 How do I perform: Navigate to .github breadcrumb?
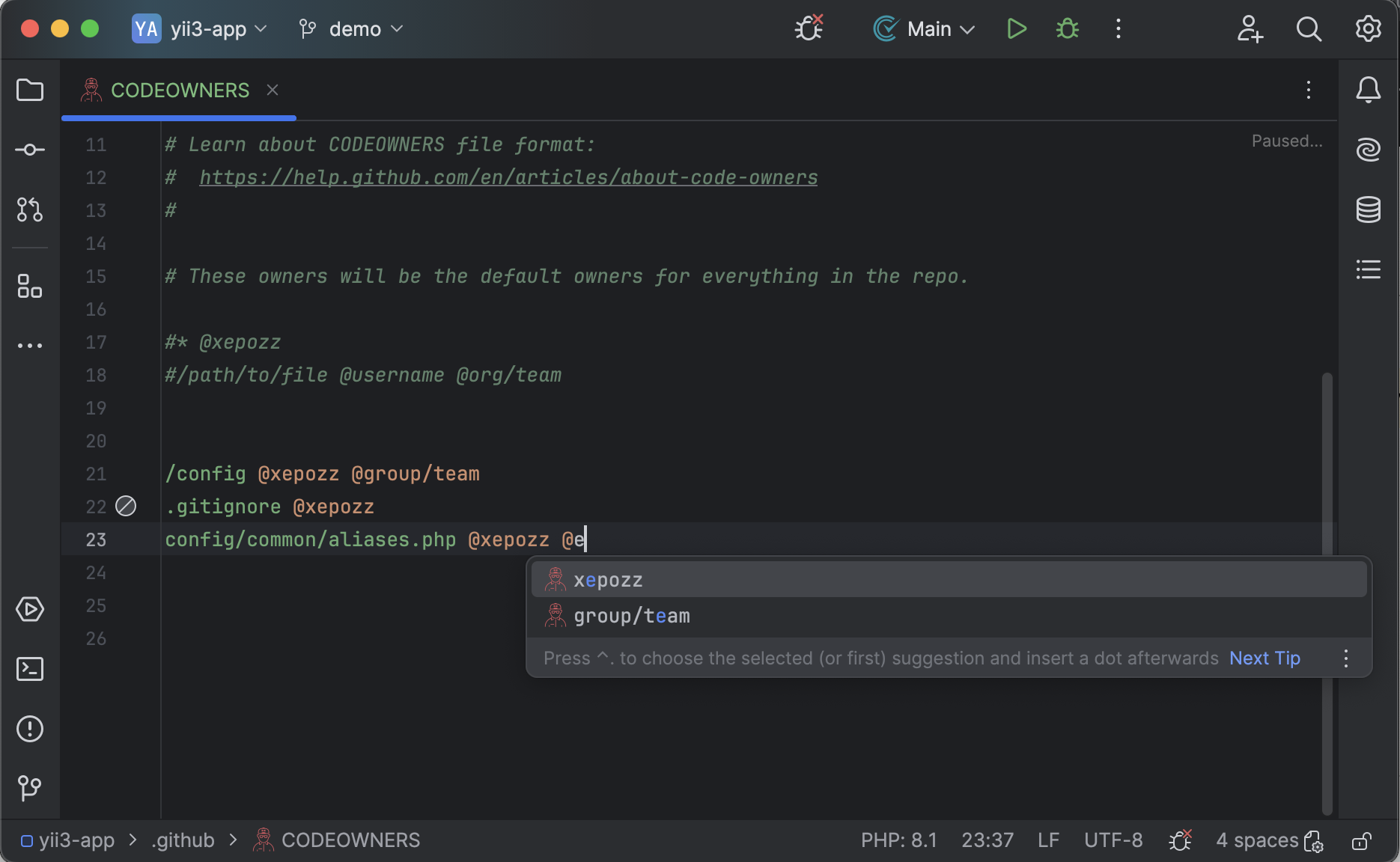tap(183, 840)
